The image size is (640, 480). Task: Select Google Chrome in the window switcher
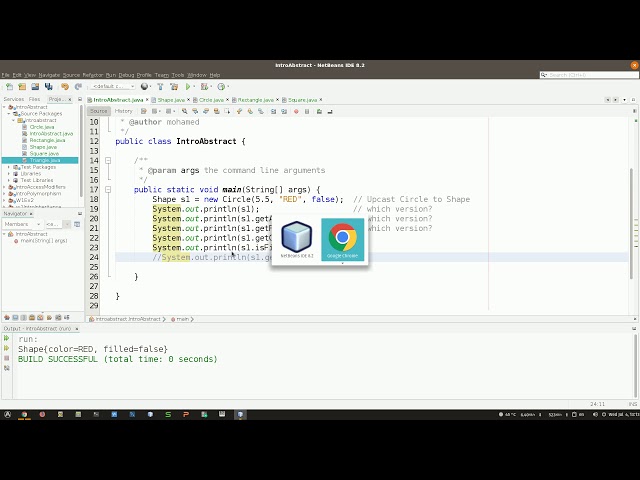tap(342, 240)
